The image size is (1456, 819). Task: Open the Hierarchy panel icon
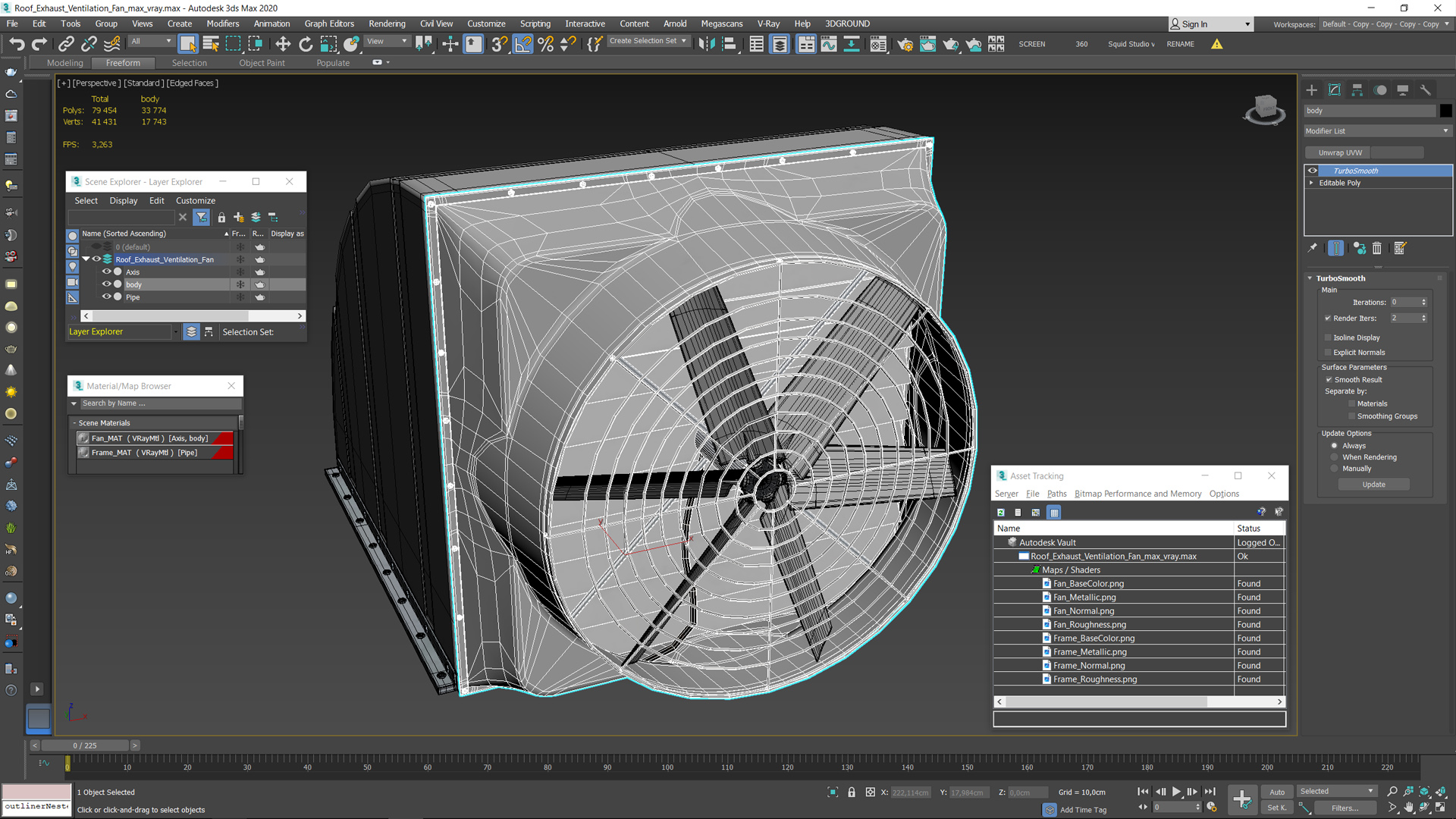coord(1357,89)
